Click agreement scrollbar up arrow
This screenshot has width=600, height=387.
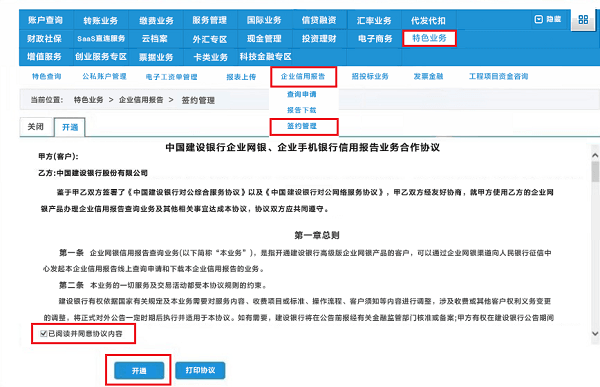595,155
